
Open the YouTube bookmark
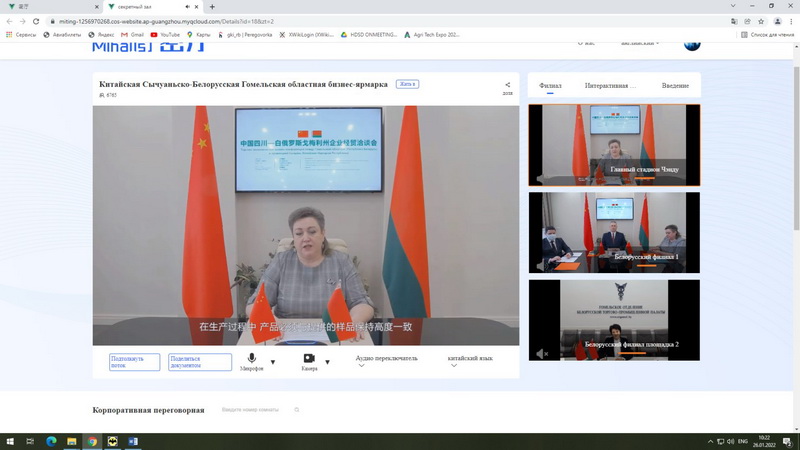pos(165,35)
